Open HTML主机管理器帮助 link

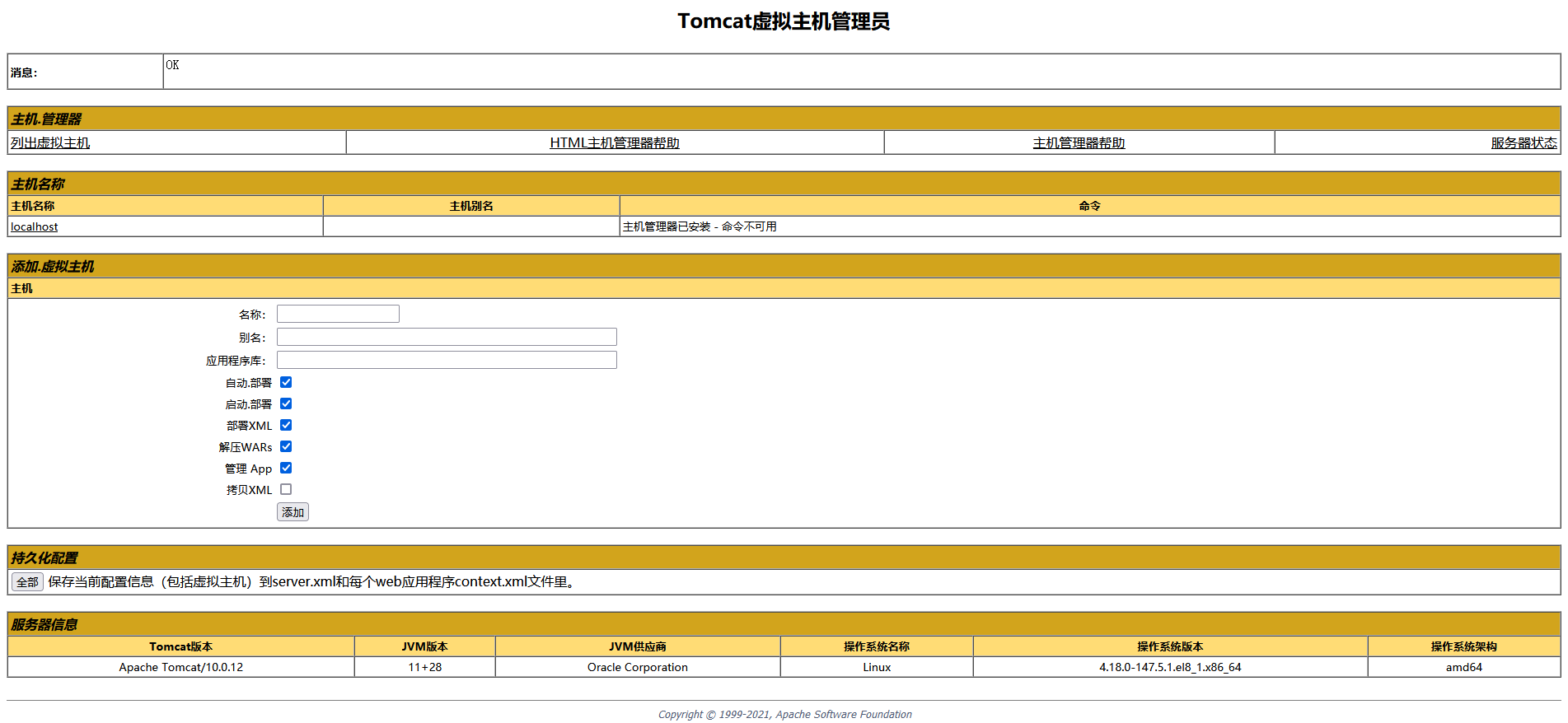click(615, 142)
